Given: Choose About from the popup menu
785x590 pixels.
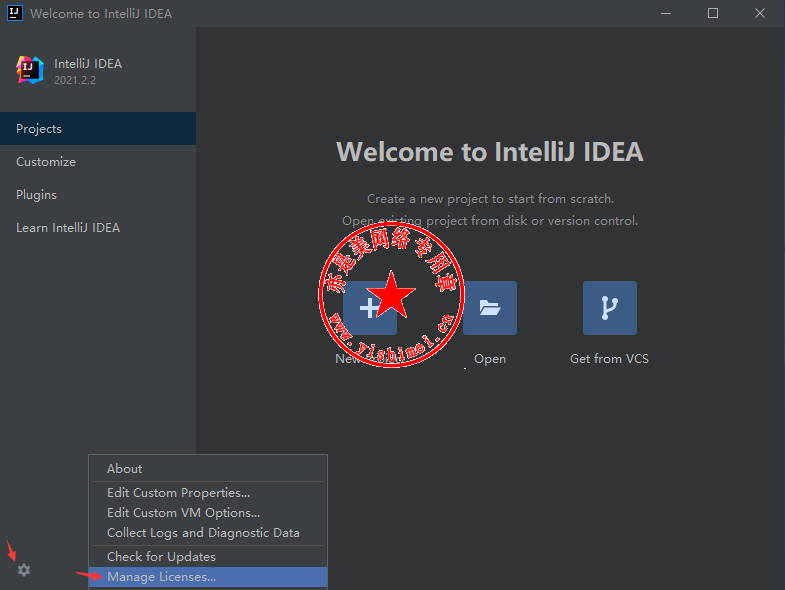Looking at the screenshot, I should [208, 469].
